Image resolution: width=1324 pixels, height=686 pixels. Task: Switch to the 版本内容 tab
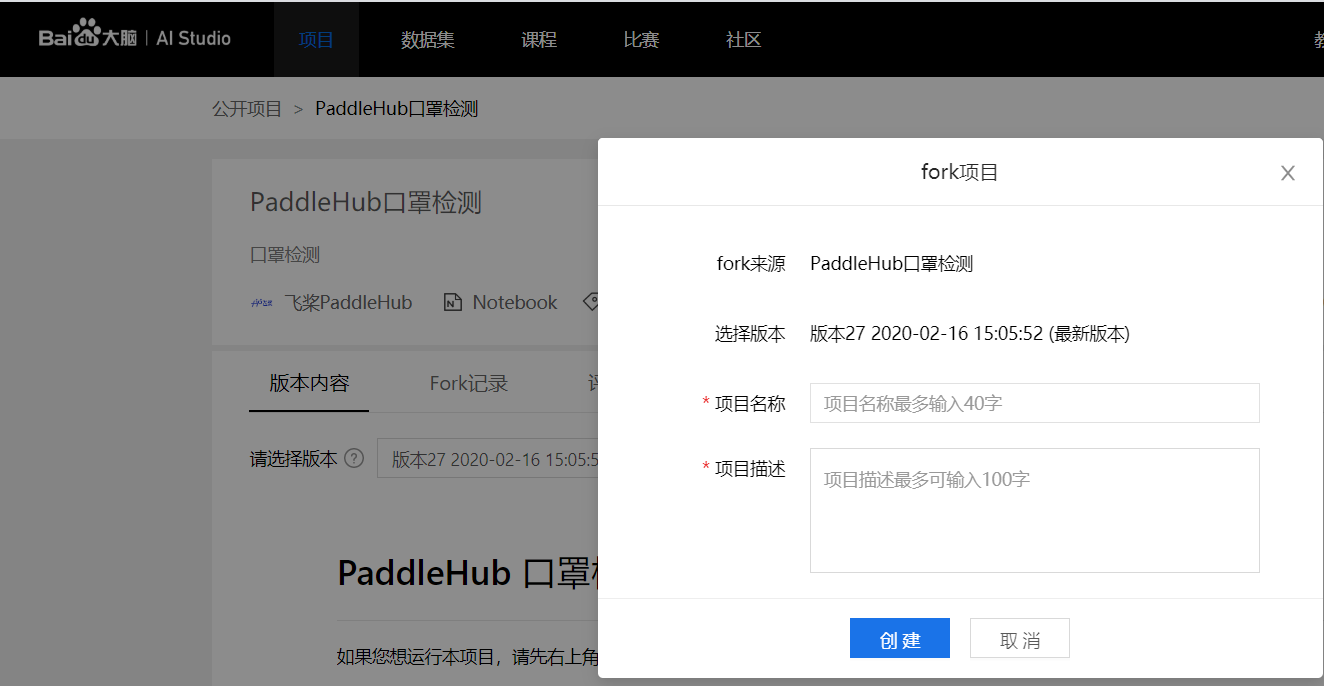pyautogui.click(x=309, y=383)
